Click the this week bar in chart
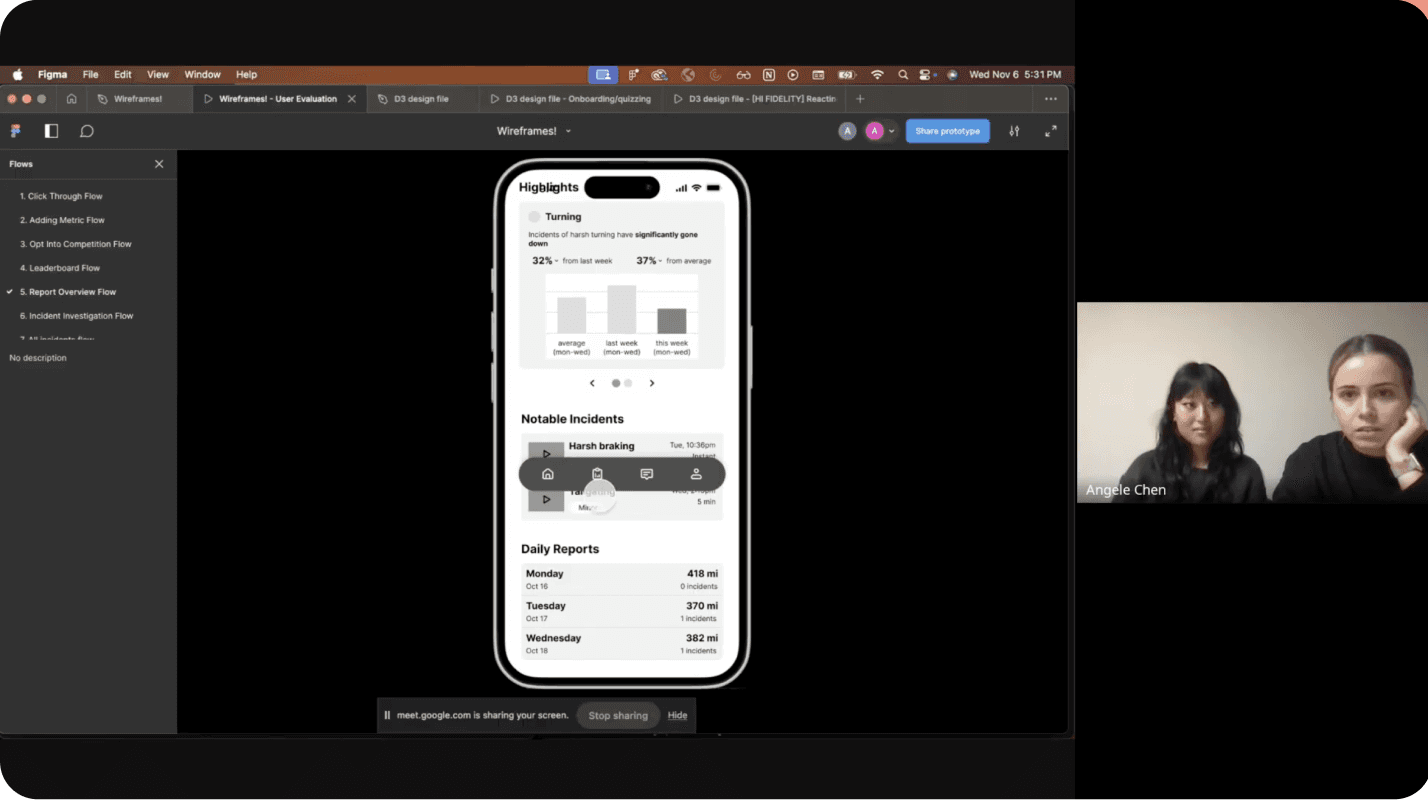Screen dimensions: 1428x800 [671, 321]
